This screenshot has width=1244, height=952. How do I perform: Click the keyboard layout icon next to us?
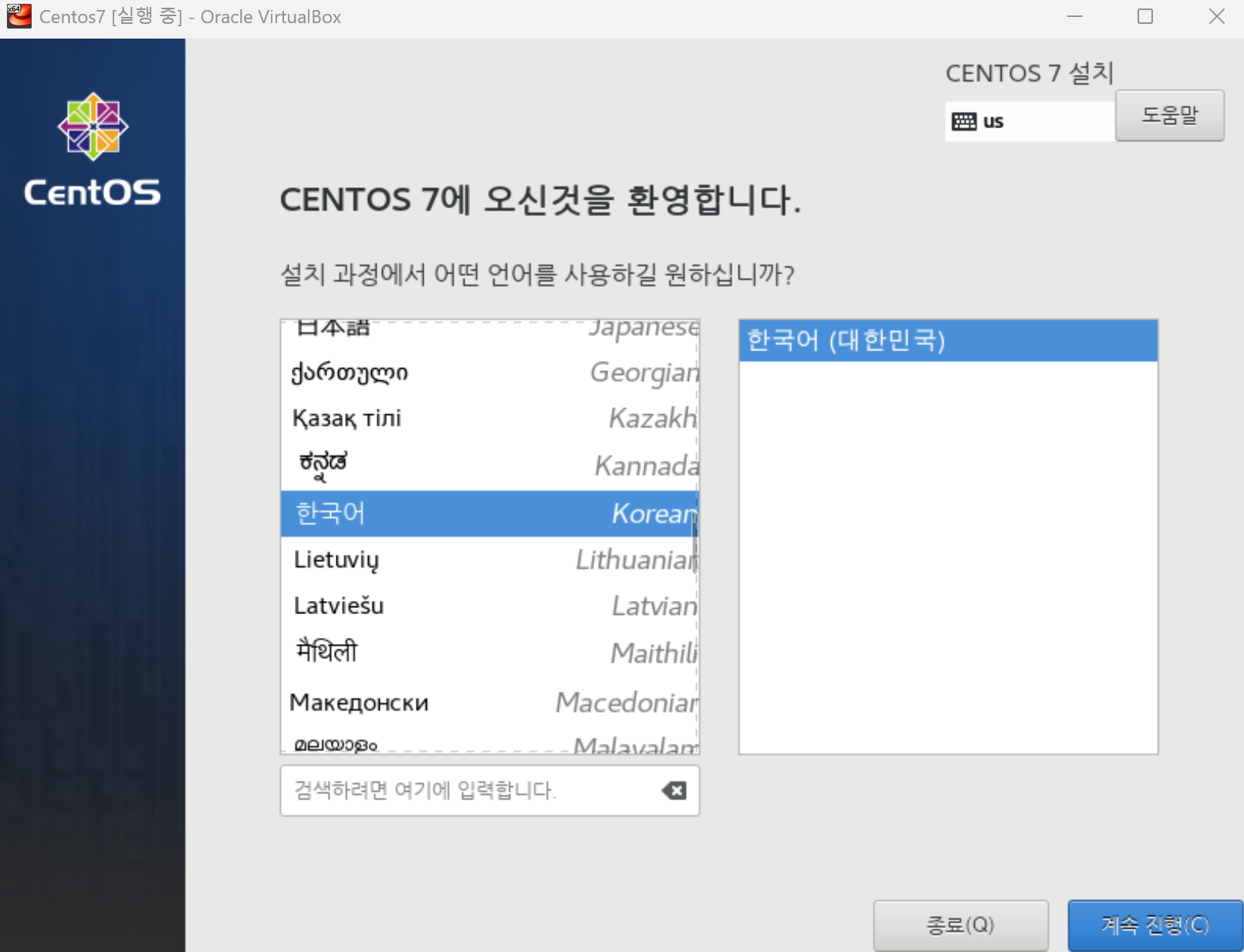pyautogui.click(x=964, y=121)
